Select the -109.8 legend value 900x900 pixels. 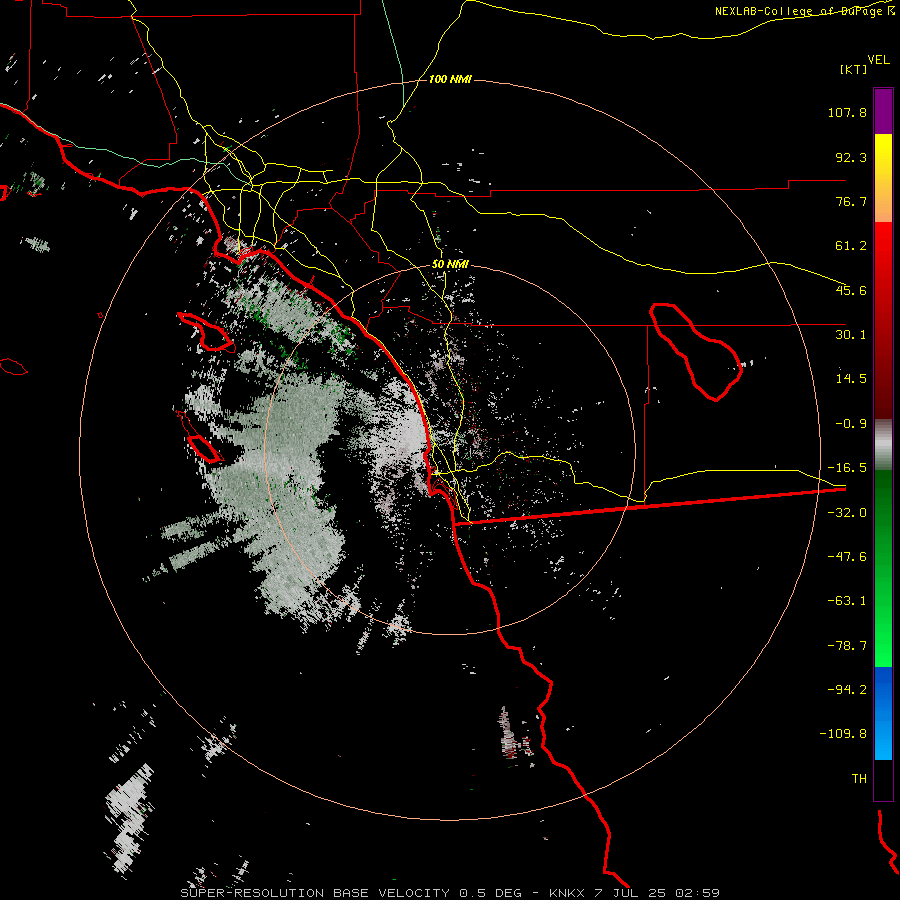[843, 734]
